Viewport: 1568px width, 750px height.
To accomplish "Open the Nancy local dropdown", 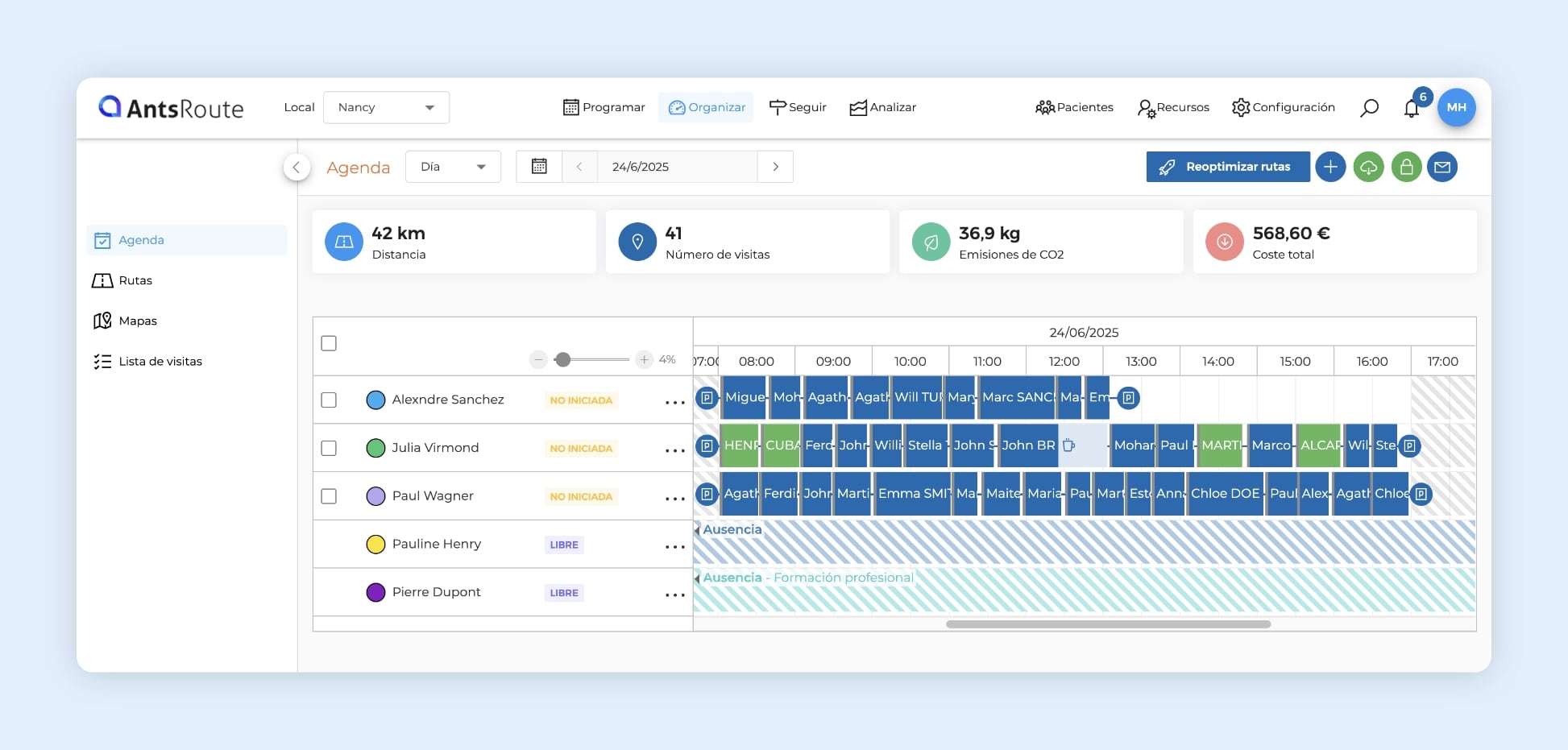I will click(386, 108).
